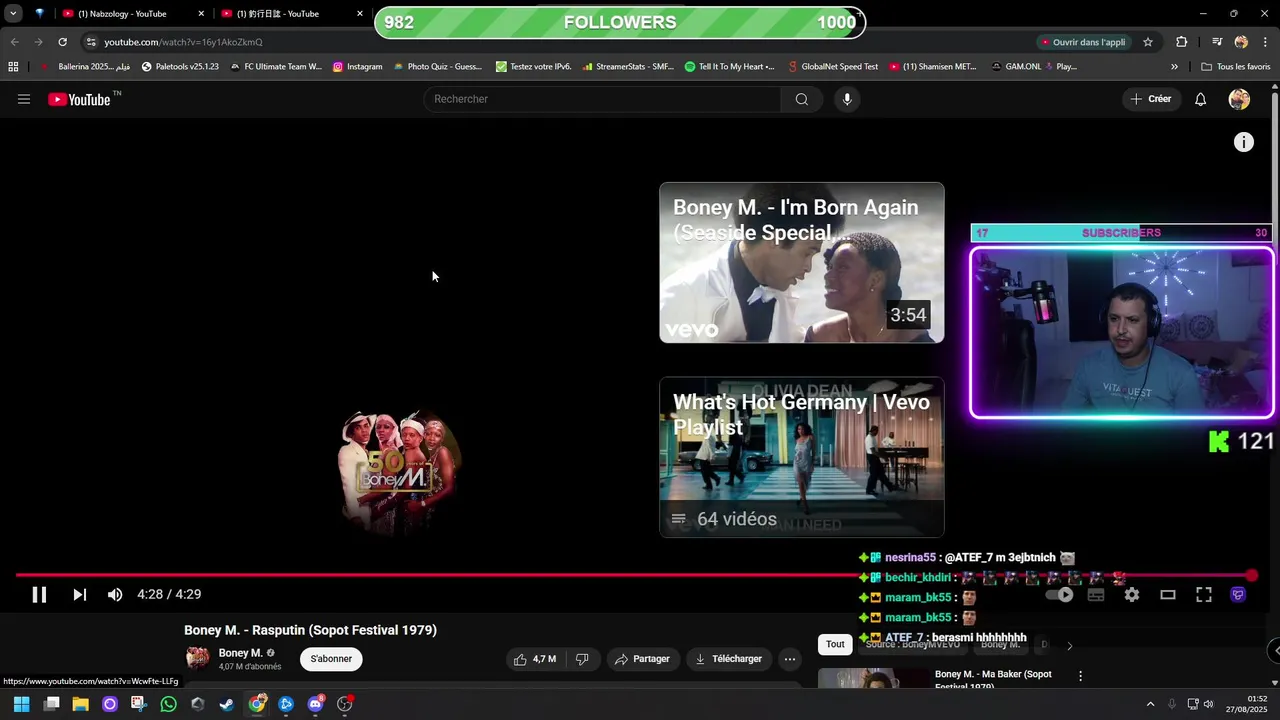Screen dimensions: 1280x720
Task: Expand hidden bookmarks chevron
Action: tap(1174, 67)
